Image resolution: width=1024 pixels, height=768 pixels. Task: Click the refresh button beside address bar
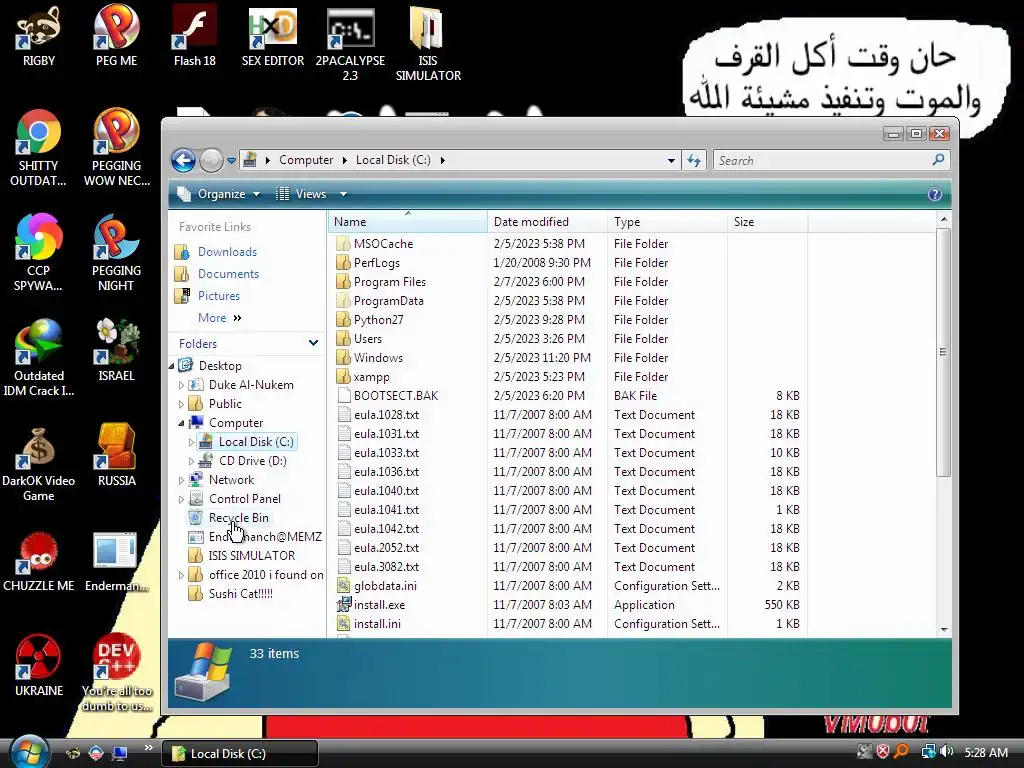pos(694,160)
